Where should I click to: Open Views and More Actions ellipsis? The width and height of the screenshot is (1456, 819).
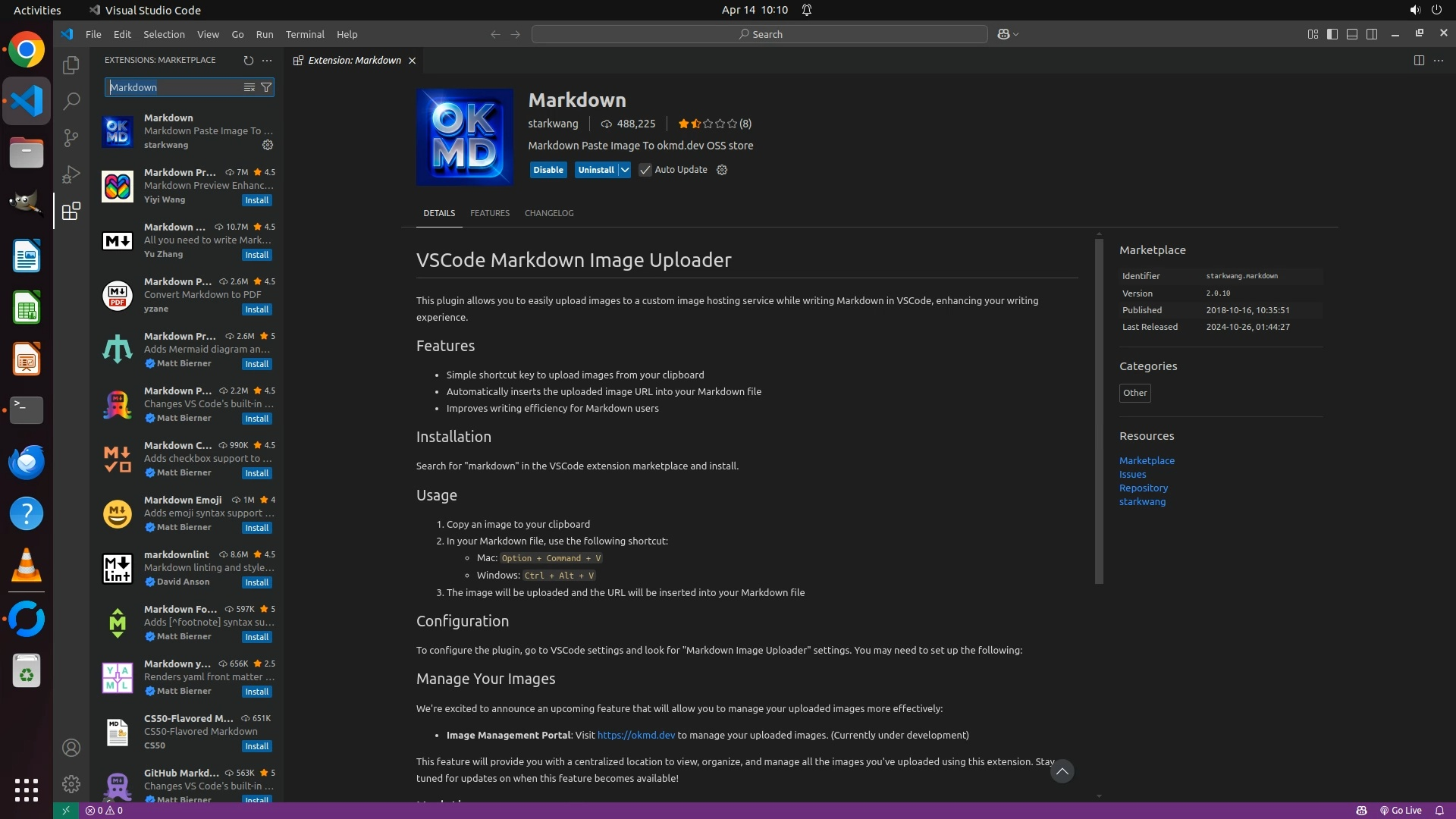(267, 60)
